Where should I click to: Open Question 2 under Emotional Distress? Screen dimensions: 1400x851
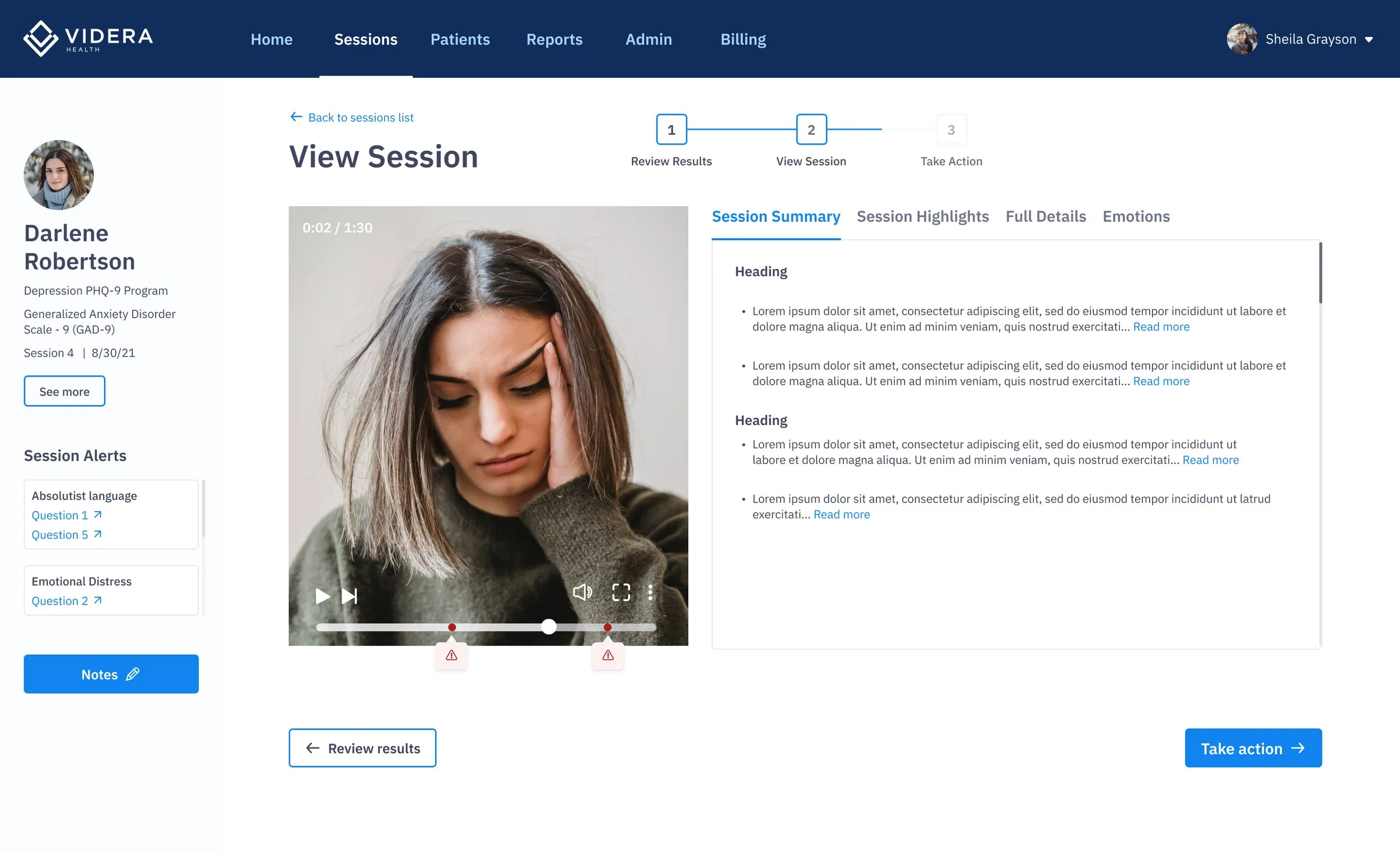61,601
